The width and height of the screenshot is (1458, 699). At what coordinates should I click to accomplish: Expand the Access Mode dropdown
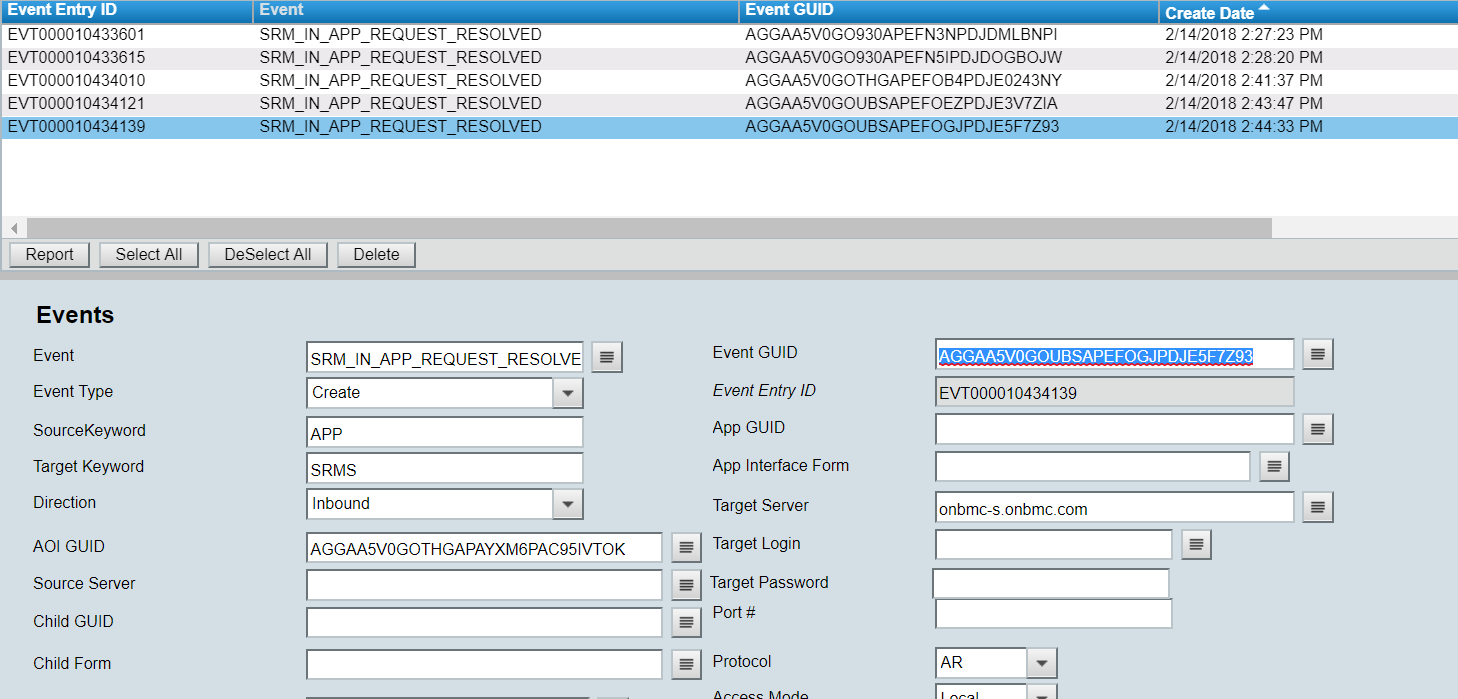[1042, 692]
